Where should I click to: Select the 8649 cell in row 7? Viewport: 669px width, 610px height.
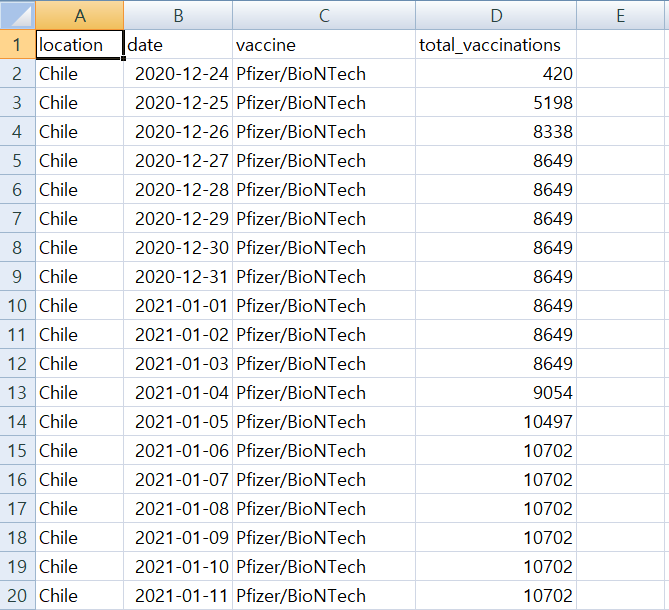coord(496,218)
